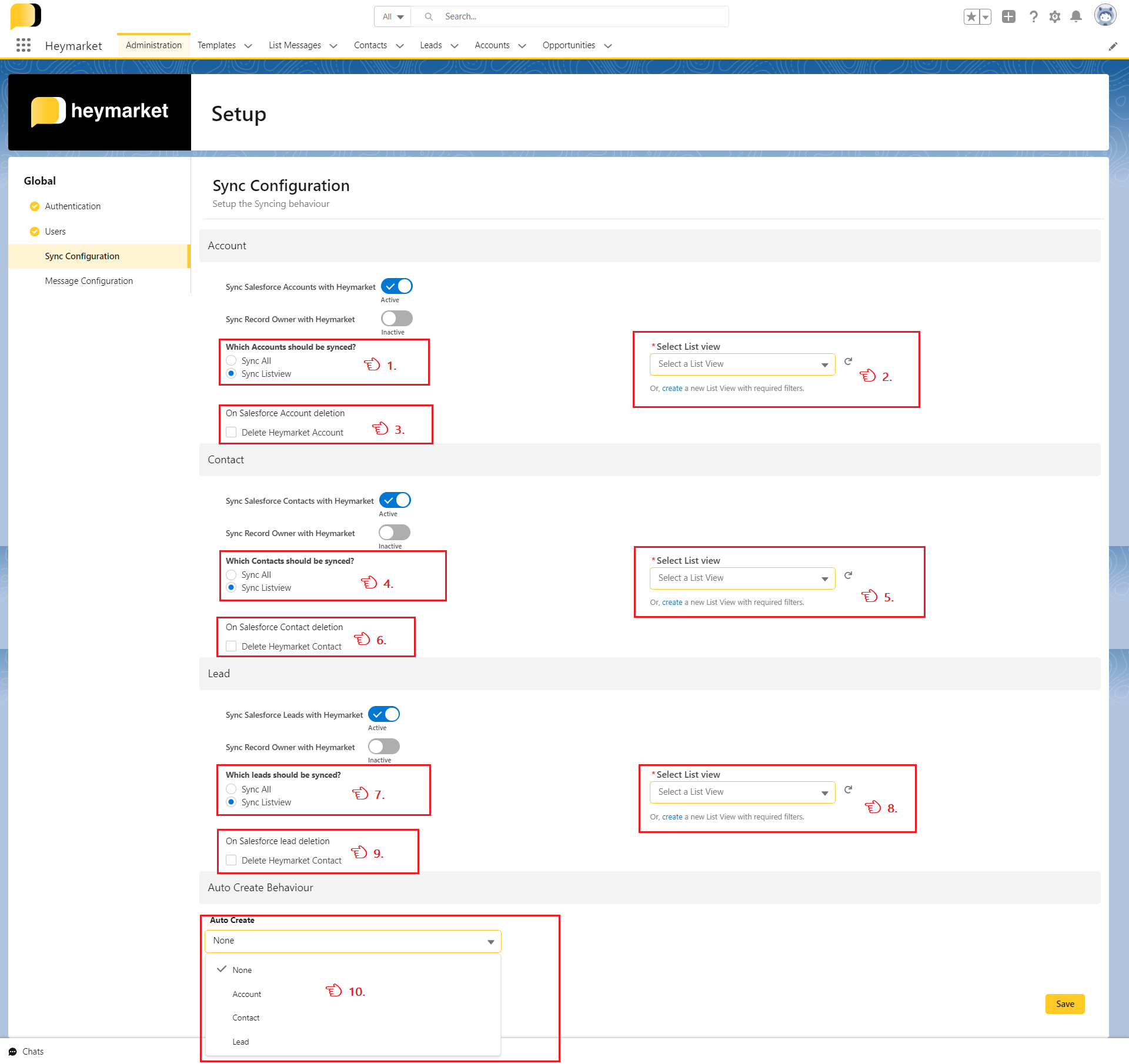The width and height of the screenshot is (1129, 1064).
Task: Go to Users setup step
Action: click(x=55, y=232)
